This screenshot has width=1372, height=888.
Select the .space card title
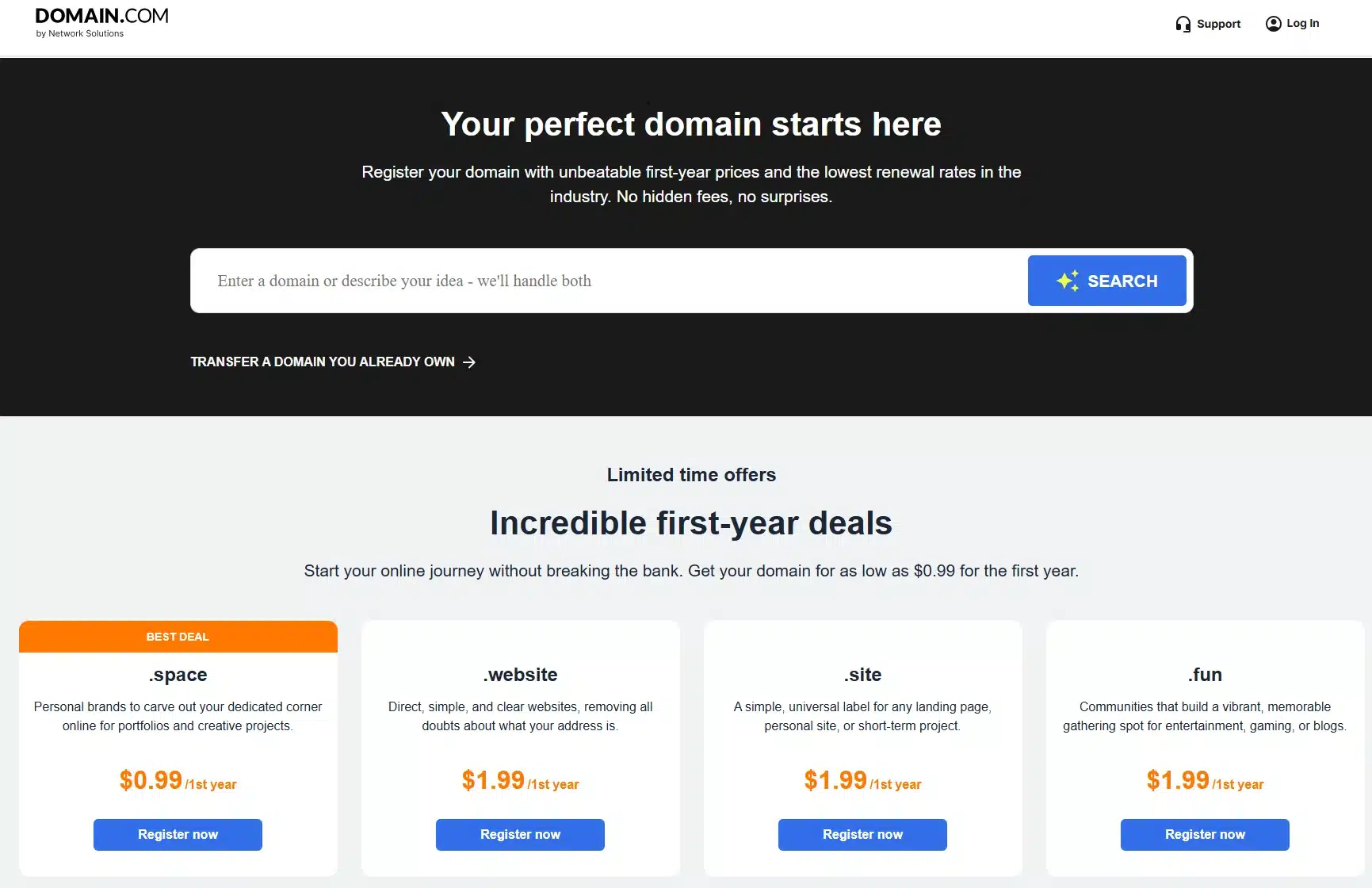coord(178,675)
